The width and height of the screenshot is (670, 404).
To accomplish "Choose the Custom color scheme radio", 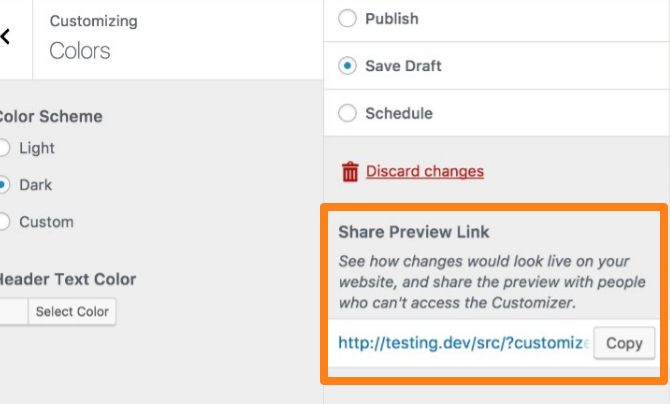I will click(x=3, y=221).
